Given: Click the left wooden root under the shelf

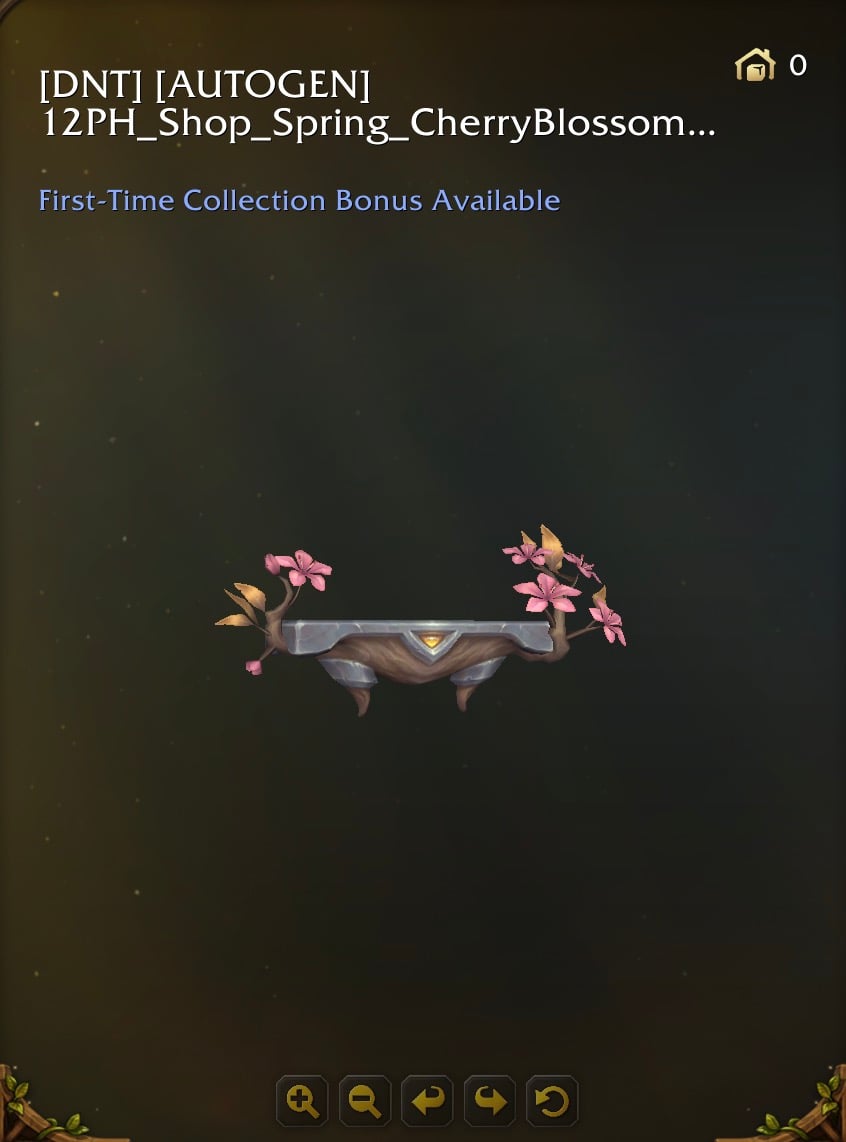Looking at the screenshot, I should coord(361,701).
